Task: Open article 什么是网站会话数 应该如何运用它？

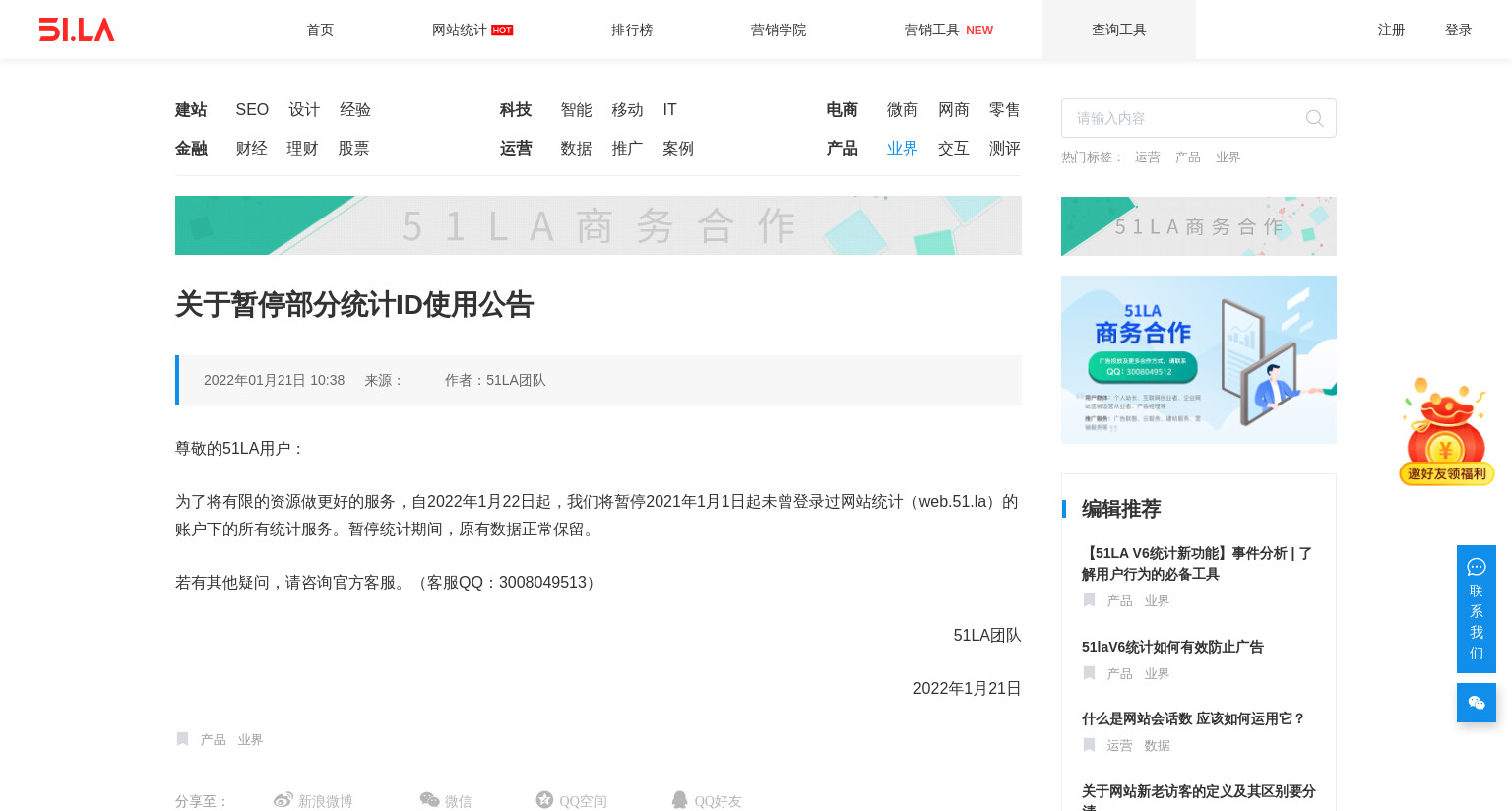Action: point(1193,718)
